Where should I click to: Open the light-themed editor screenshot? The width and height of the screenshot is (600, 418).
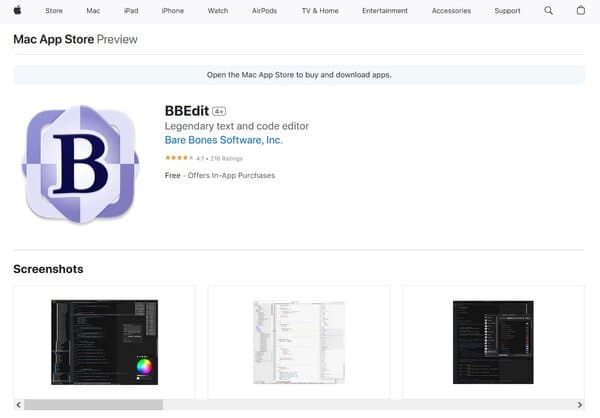tap(299, 342)
